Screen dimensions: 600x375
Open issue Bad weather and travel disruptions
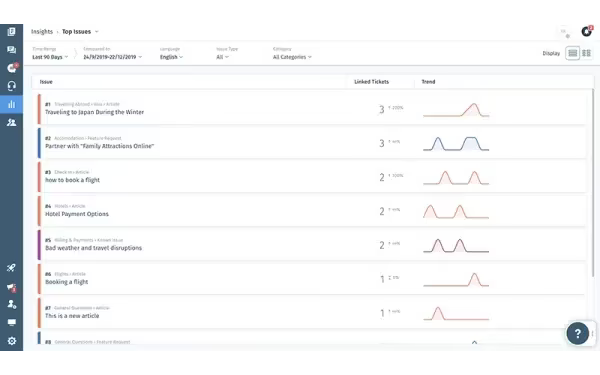93,248
